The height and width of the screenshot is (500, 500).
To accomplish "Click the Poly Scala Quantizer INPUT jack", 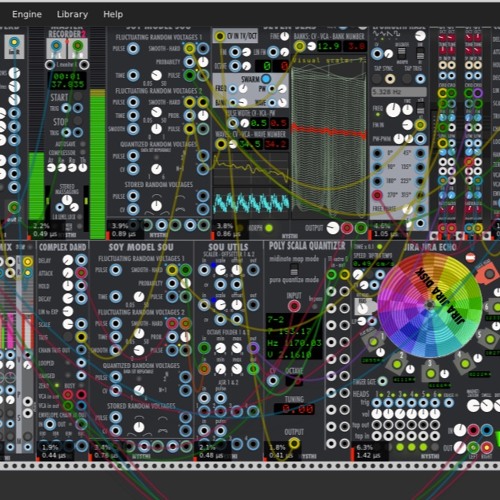I will (294, 306).
